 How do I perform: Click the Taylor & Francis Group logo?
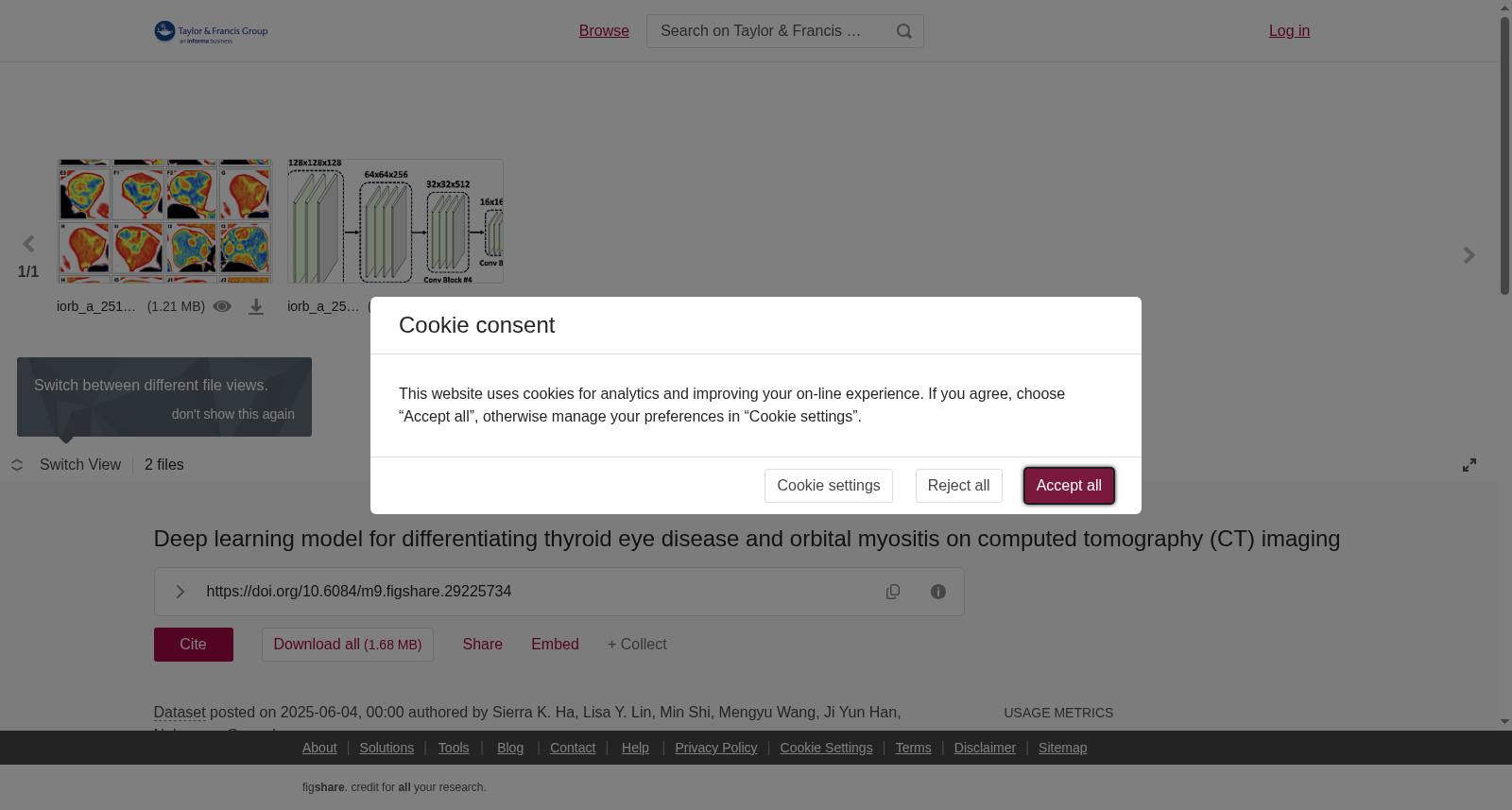click(211, 32)
